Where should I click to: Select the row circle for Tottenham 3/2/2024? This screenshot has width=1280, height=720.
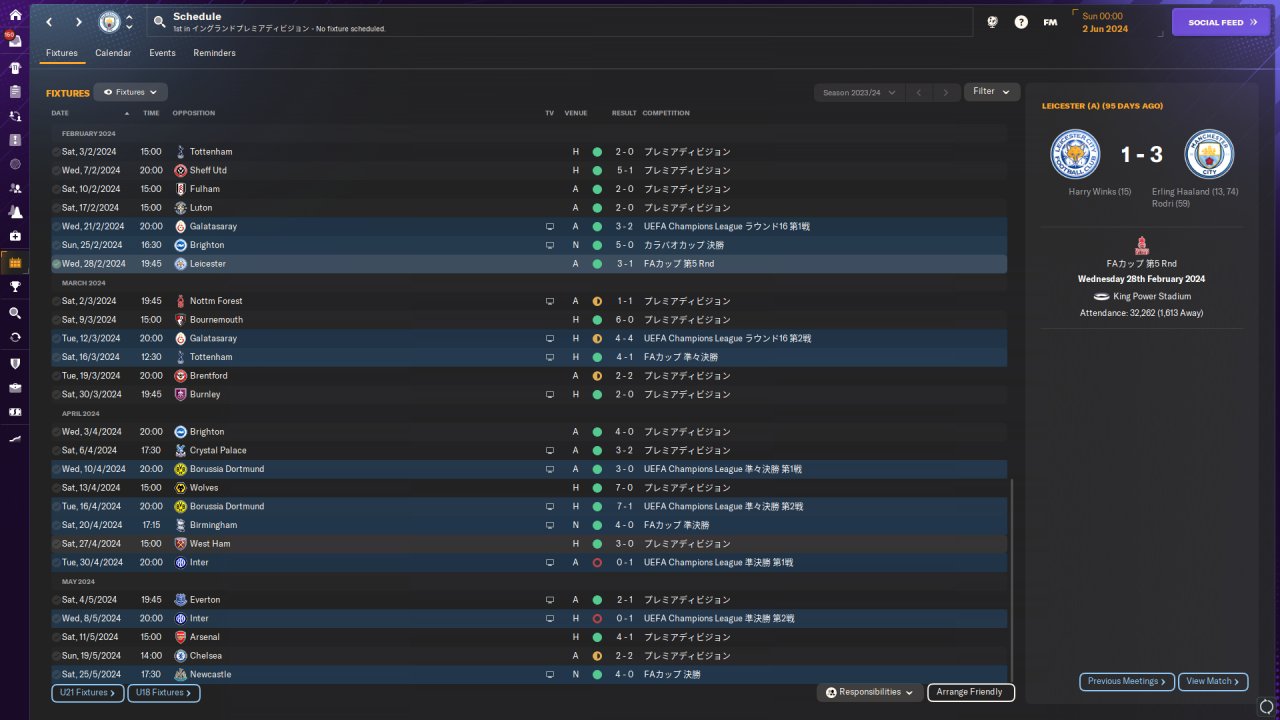pyautogui.click(x=56, y=152)
